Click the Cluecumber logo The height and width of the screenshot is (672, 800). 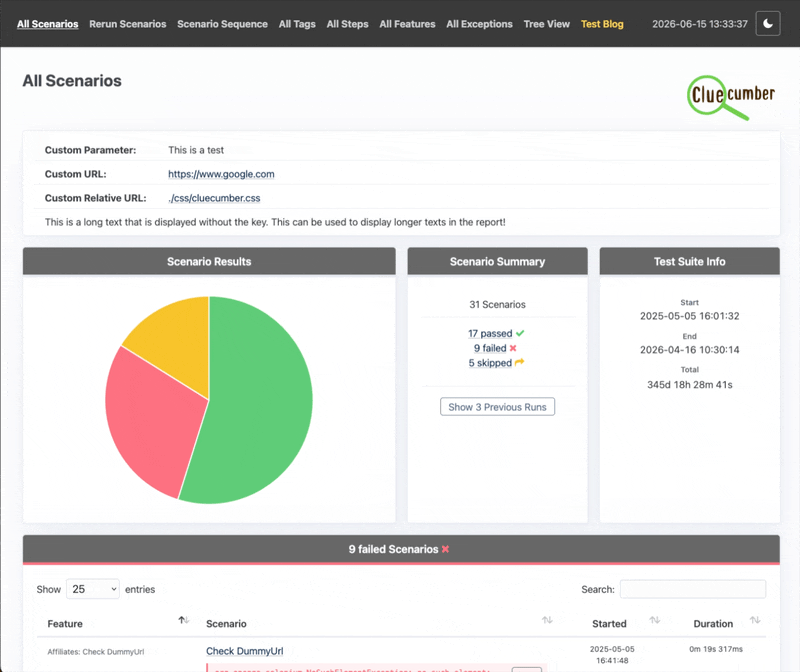[731, 97]
